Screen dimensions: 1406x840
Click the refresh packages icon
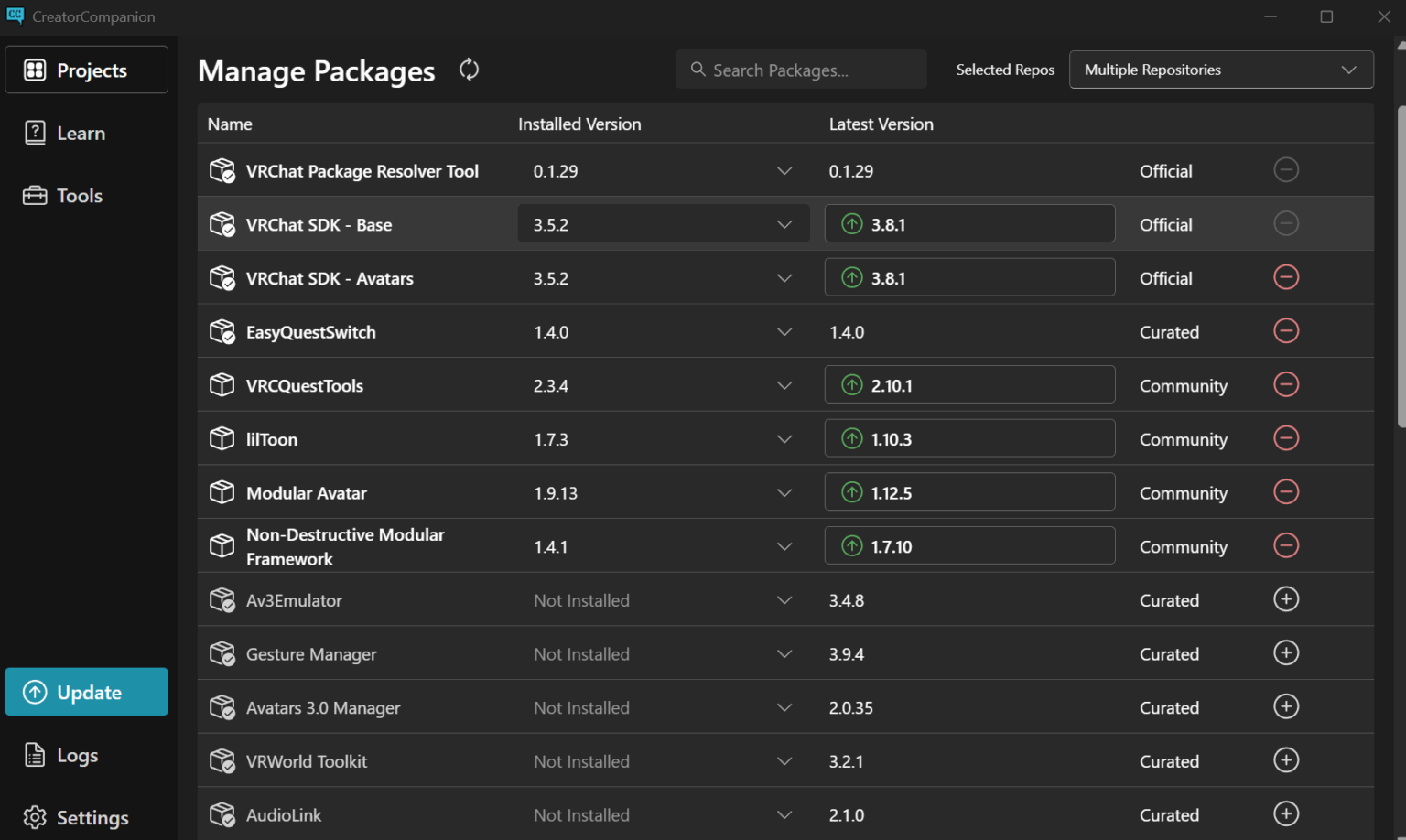[469, 70]
